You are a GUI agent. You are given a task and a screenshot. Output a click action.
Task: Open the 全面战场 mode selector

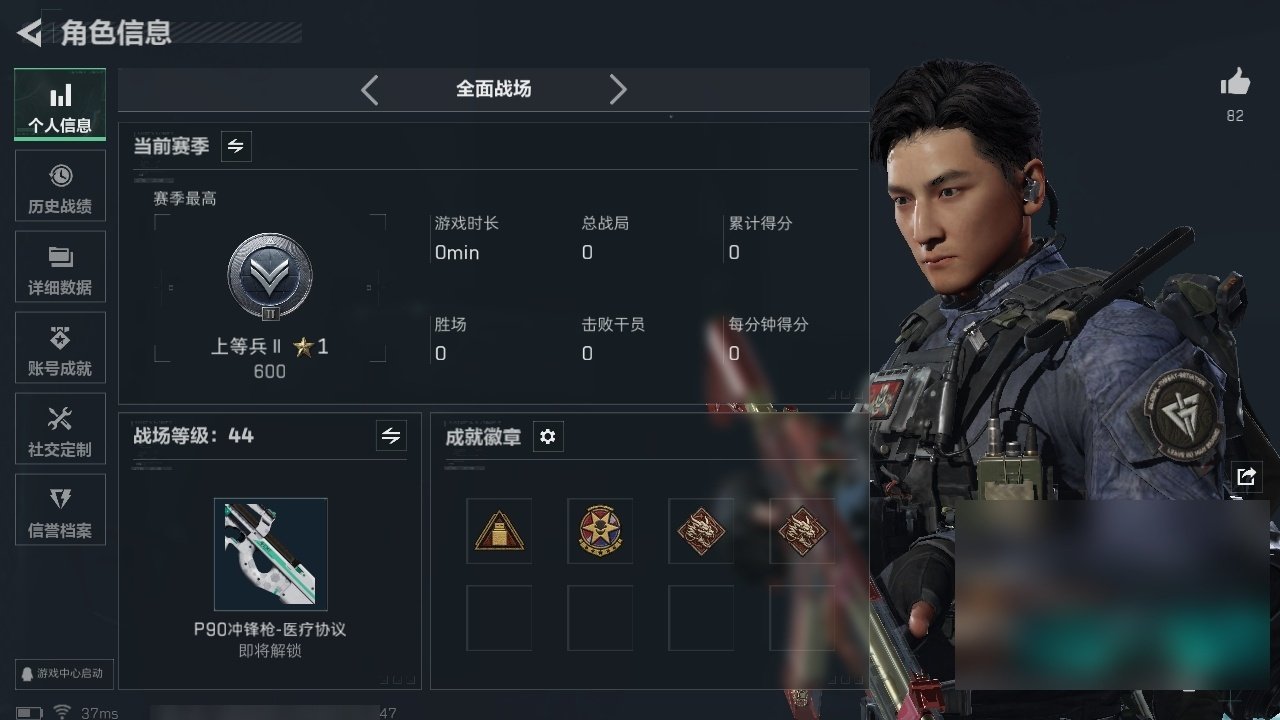click(494, 89)
